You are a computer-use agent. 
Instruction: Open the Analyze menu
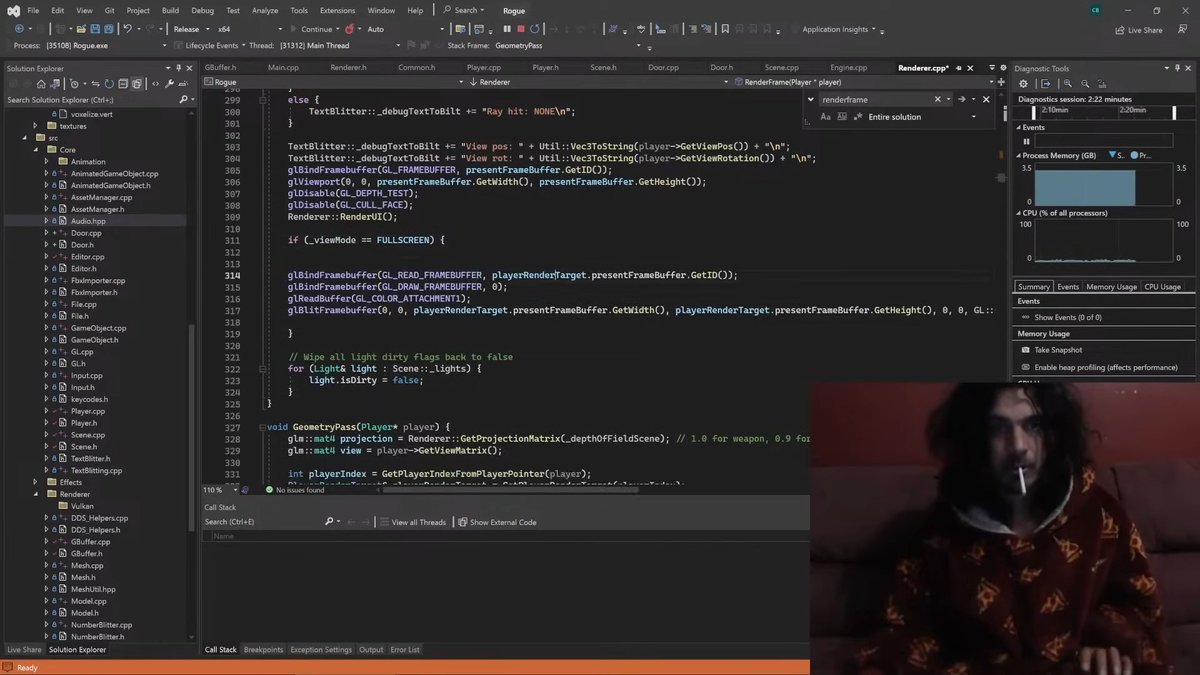coord(265,10)
